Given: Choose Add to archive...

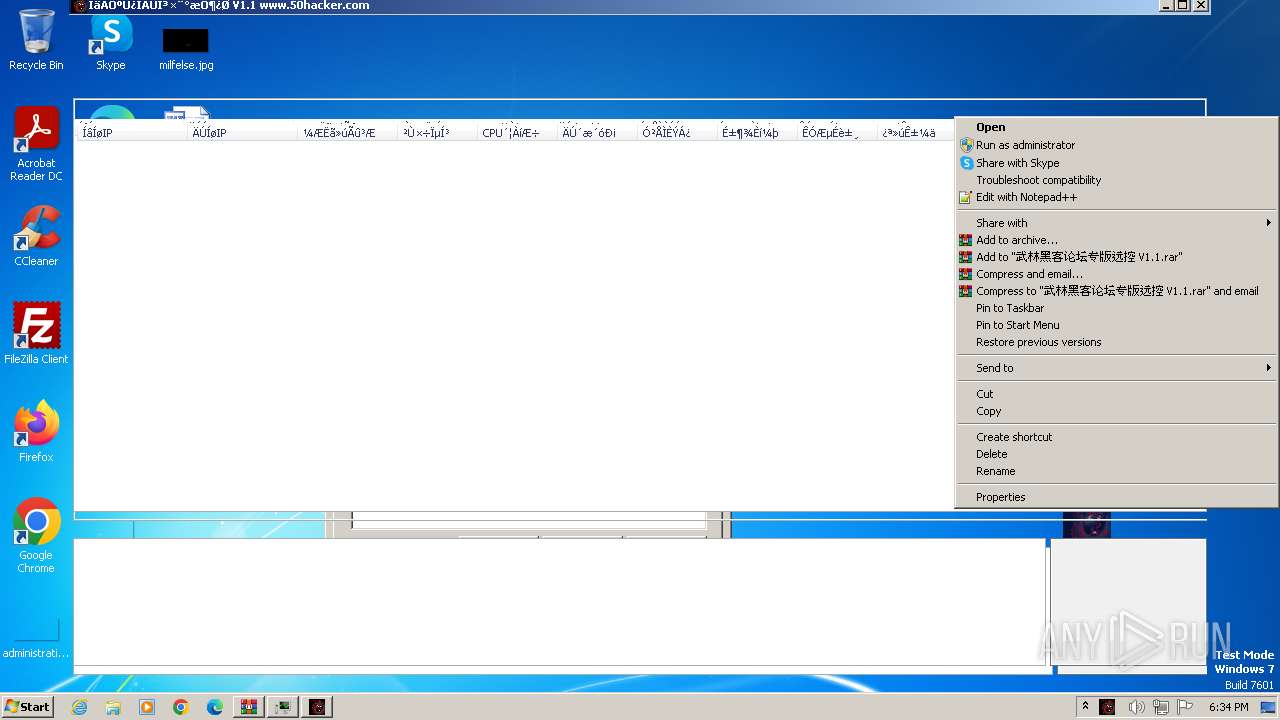Looking at the screenshot, I should (x=1115, y=240).
